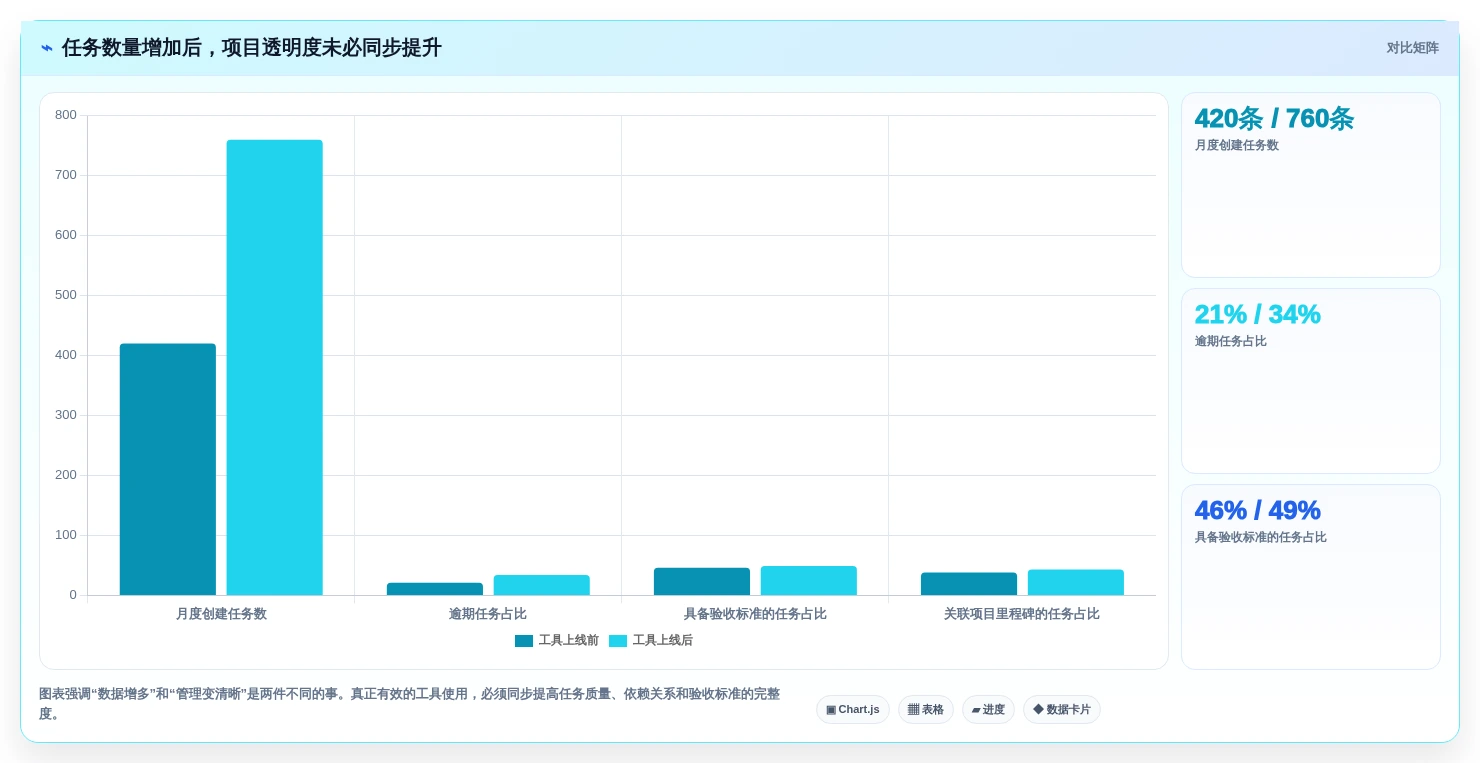This screenshot has width=1480, height=763.
Task: Select the 进度 tag chip
Action: (x=988, y=710)
